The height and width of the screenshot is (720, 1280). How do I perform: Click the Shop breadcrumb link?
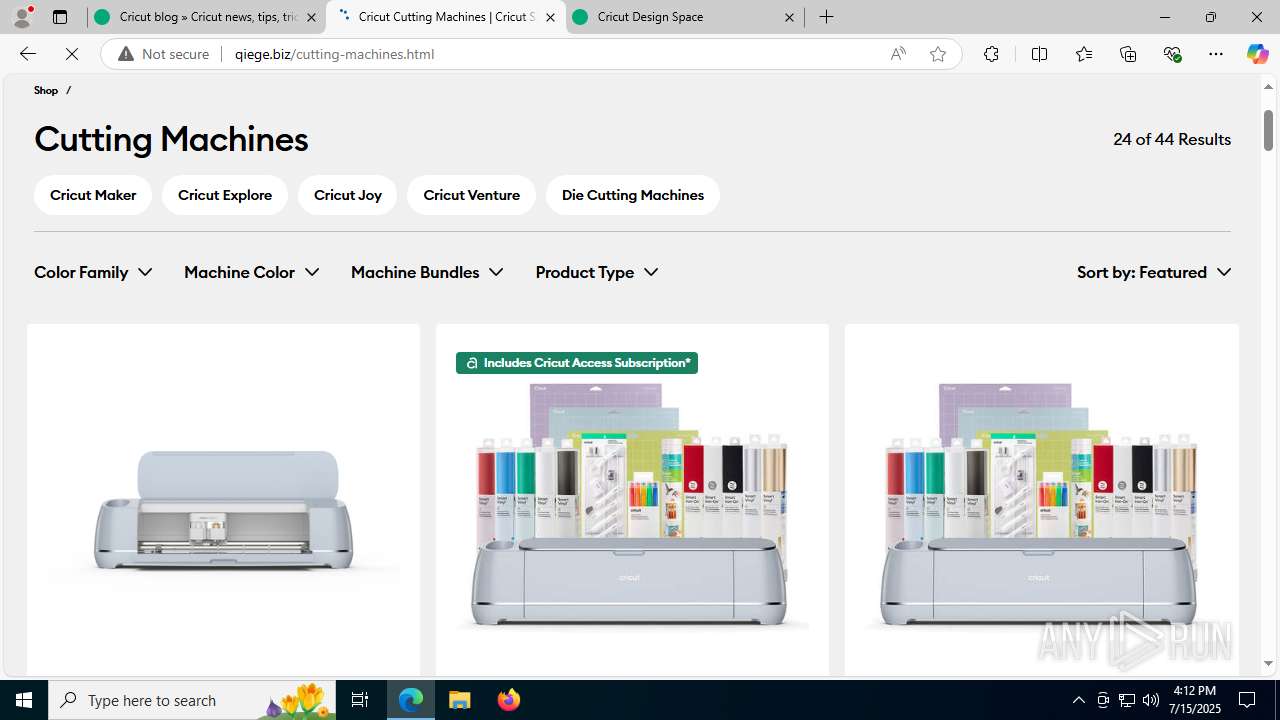tap(46, 90)
